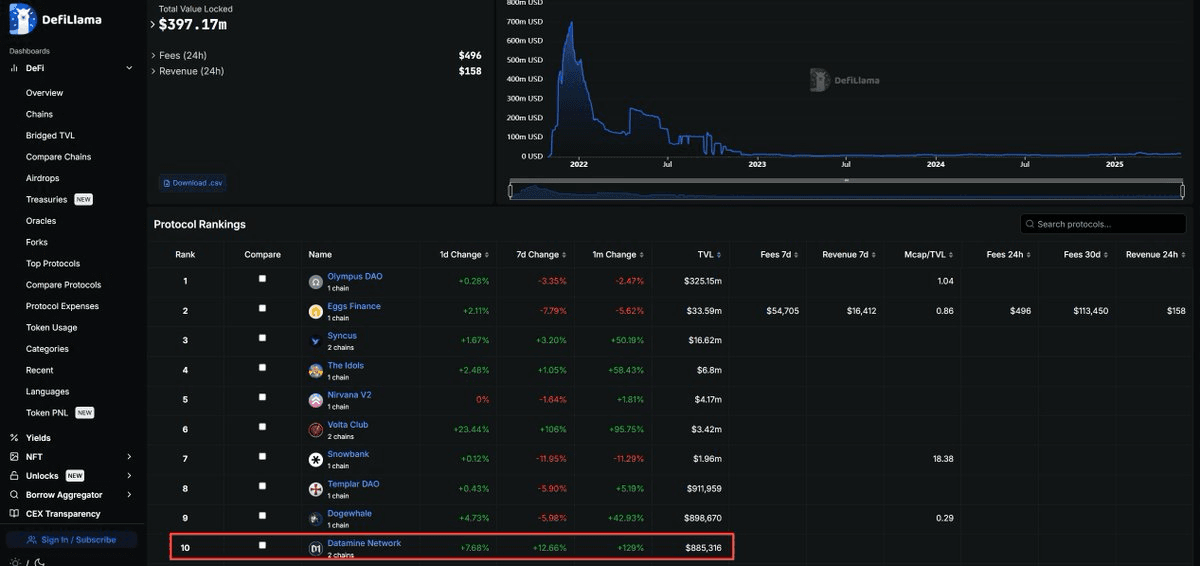Click Sign In / Subscribe button
1200x566 pixels.
71,540
